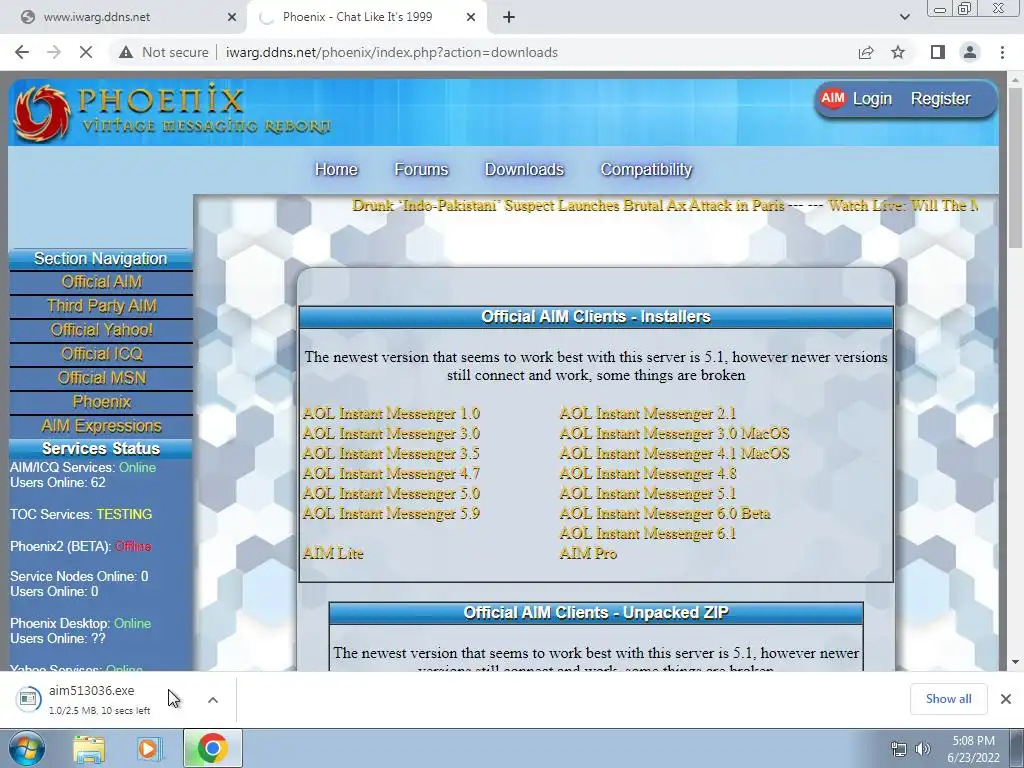Viewport: 1024px width, 768px height.
Task: Go to the Home menu item
Action: tap(336, 169)
